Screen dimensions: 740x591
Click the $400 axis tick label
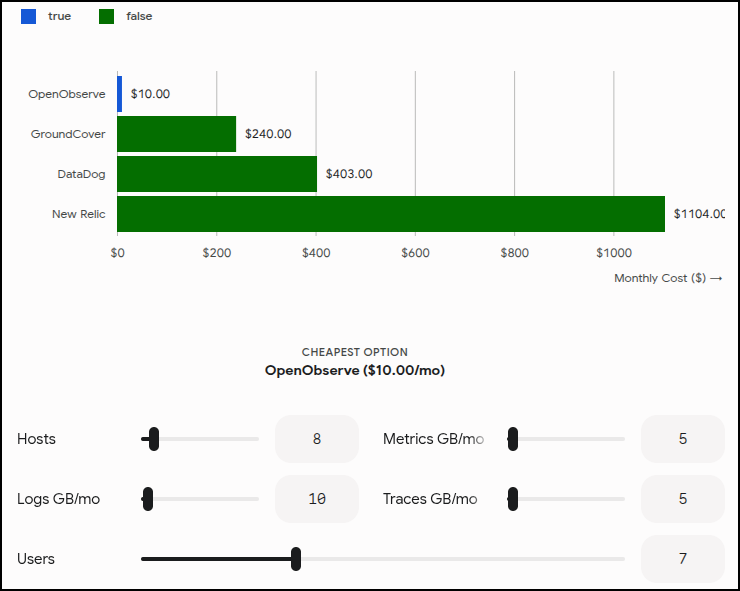pos(316,253)
